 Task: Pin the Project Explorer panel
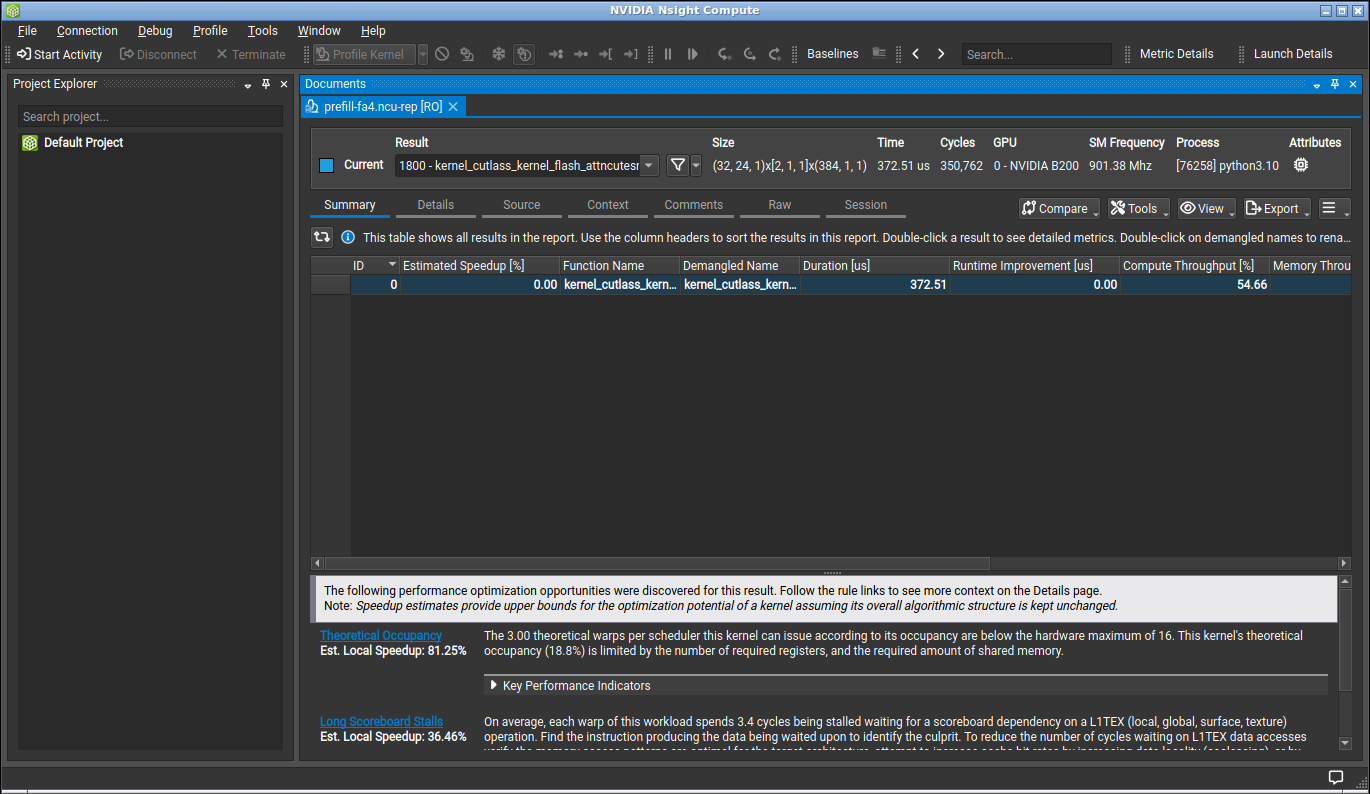266,84
